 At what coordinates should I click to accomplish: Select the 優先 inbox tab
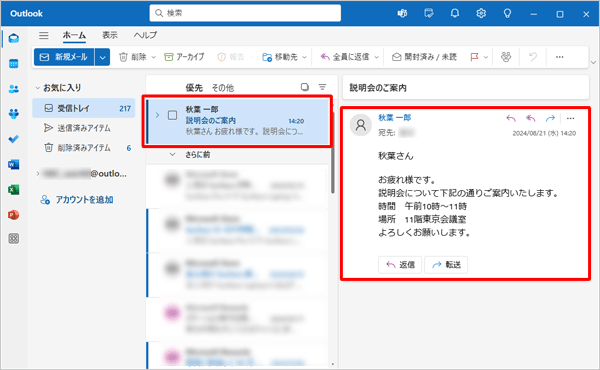point(194,88)
